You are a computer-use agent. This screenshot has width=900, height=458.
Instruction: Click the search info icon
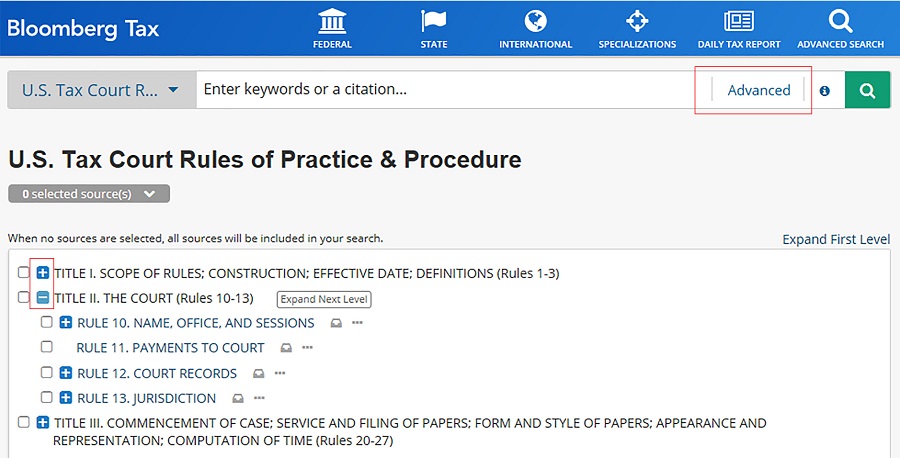(825, 90)
